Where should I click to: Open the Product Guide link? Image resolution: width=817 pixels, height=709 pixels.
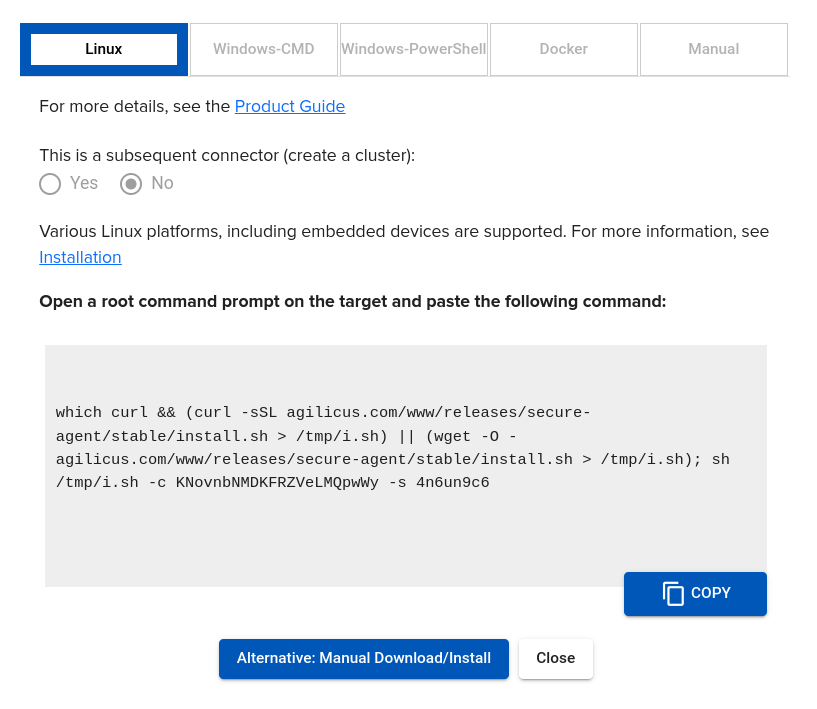click(x=290, y=106)
